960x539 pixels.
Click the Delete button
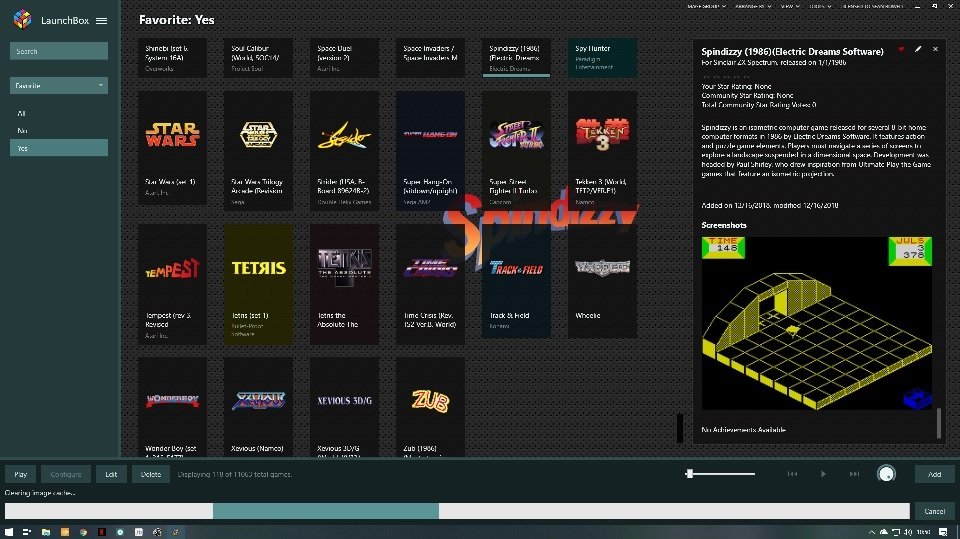151,474
